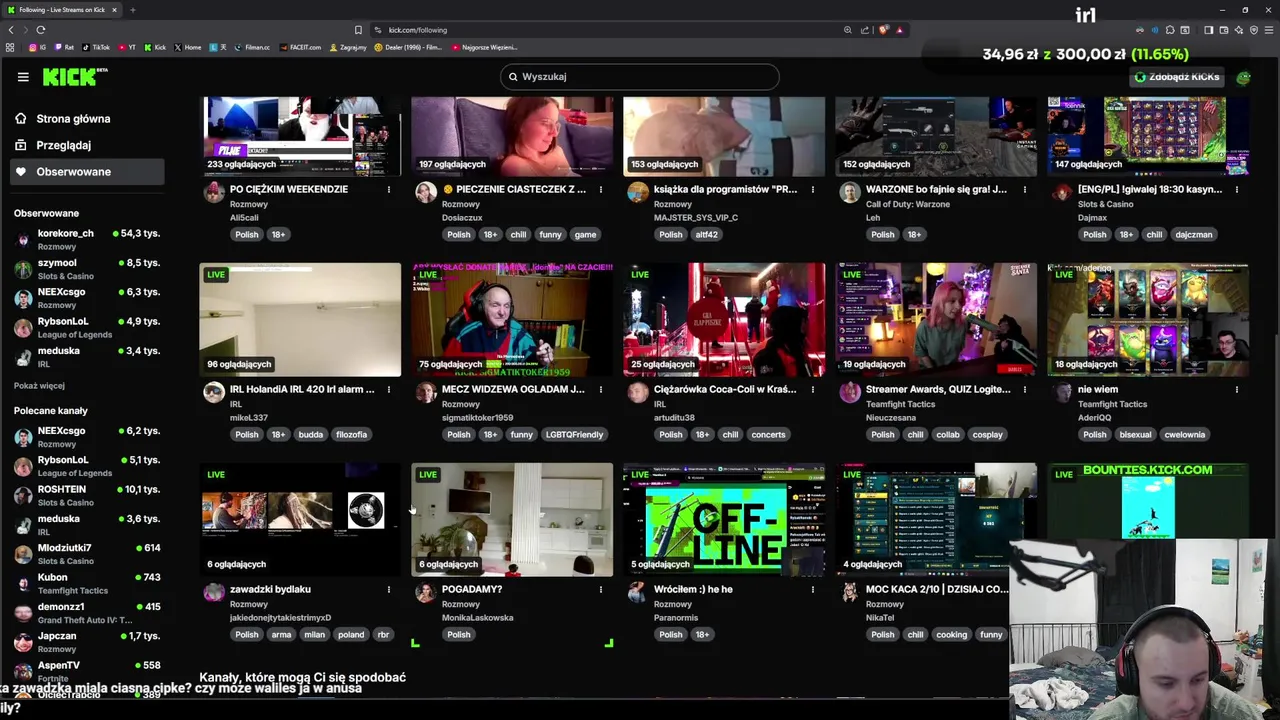Open the FACEIT.com bookmark

click(301, 47)
